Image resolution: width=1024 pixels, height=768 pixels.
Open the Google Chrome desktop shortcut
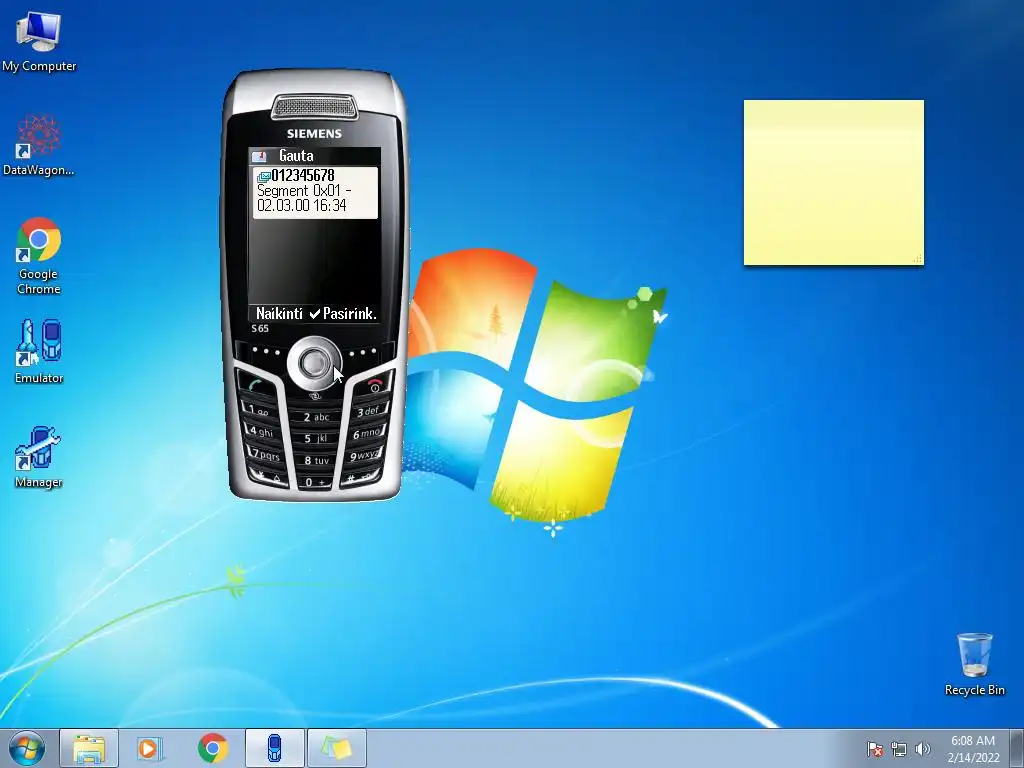coord(39,256)
